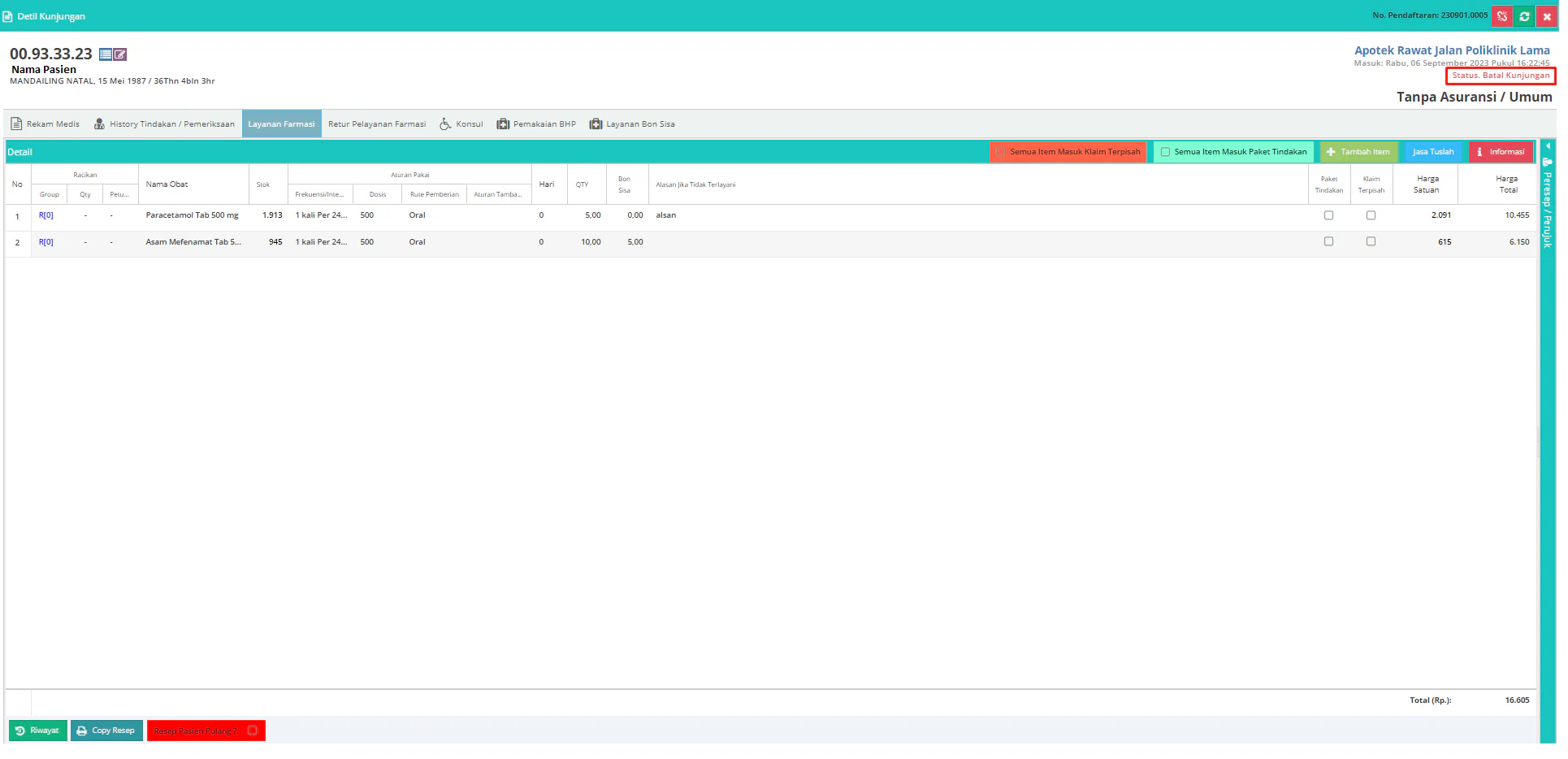Switch to History Tindakan / Pemeriksaan tab

pyautogui.click(x=164, y=124)
